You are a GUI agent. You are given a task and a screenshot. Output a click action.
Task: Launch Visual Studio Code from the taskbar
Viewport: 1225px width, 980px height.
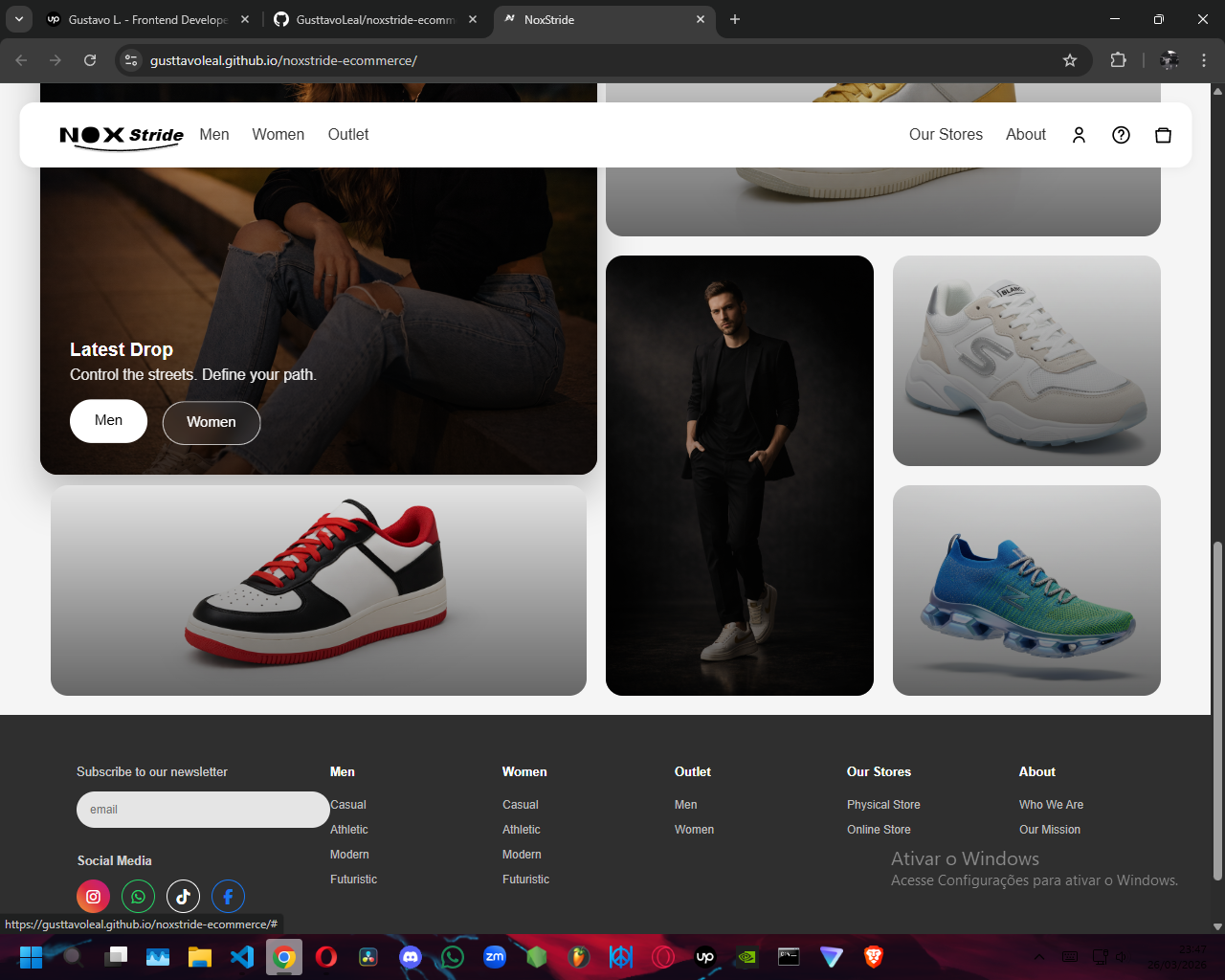pos(242,956)
